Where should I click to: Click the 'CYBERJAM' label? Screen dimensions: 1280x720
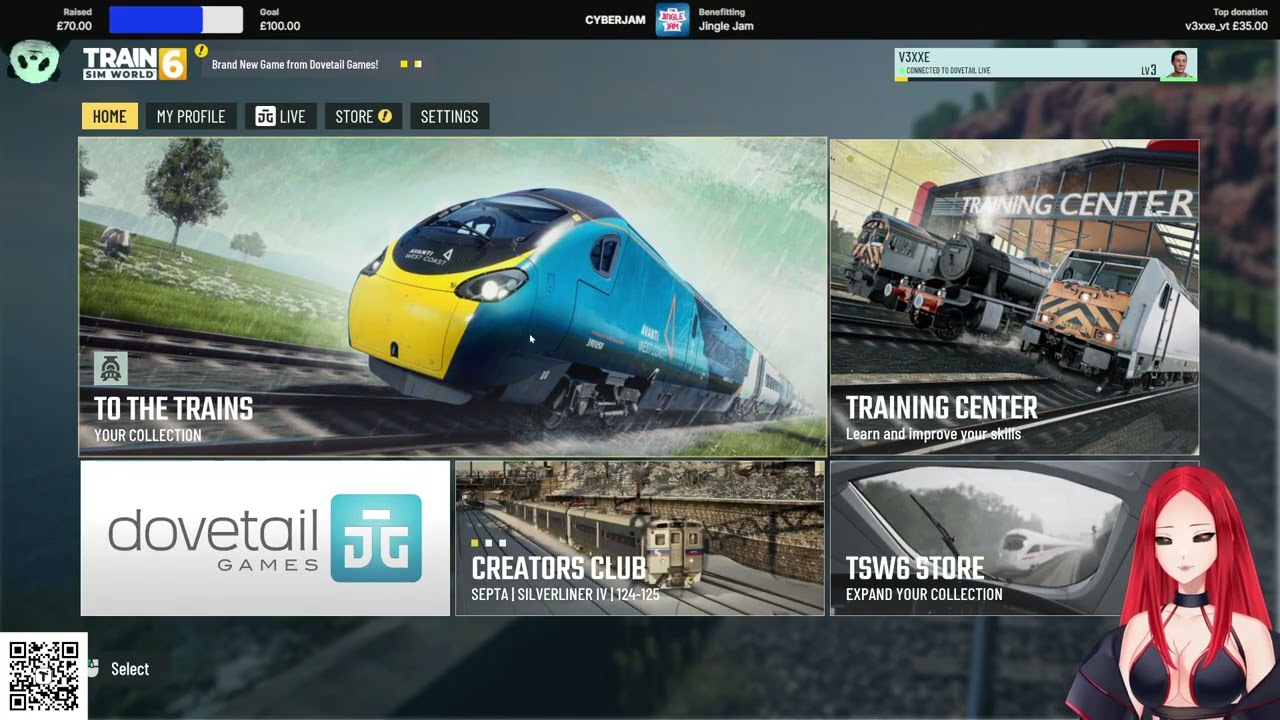[615, 20]
